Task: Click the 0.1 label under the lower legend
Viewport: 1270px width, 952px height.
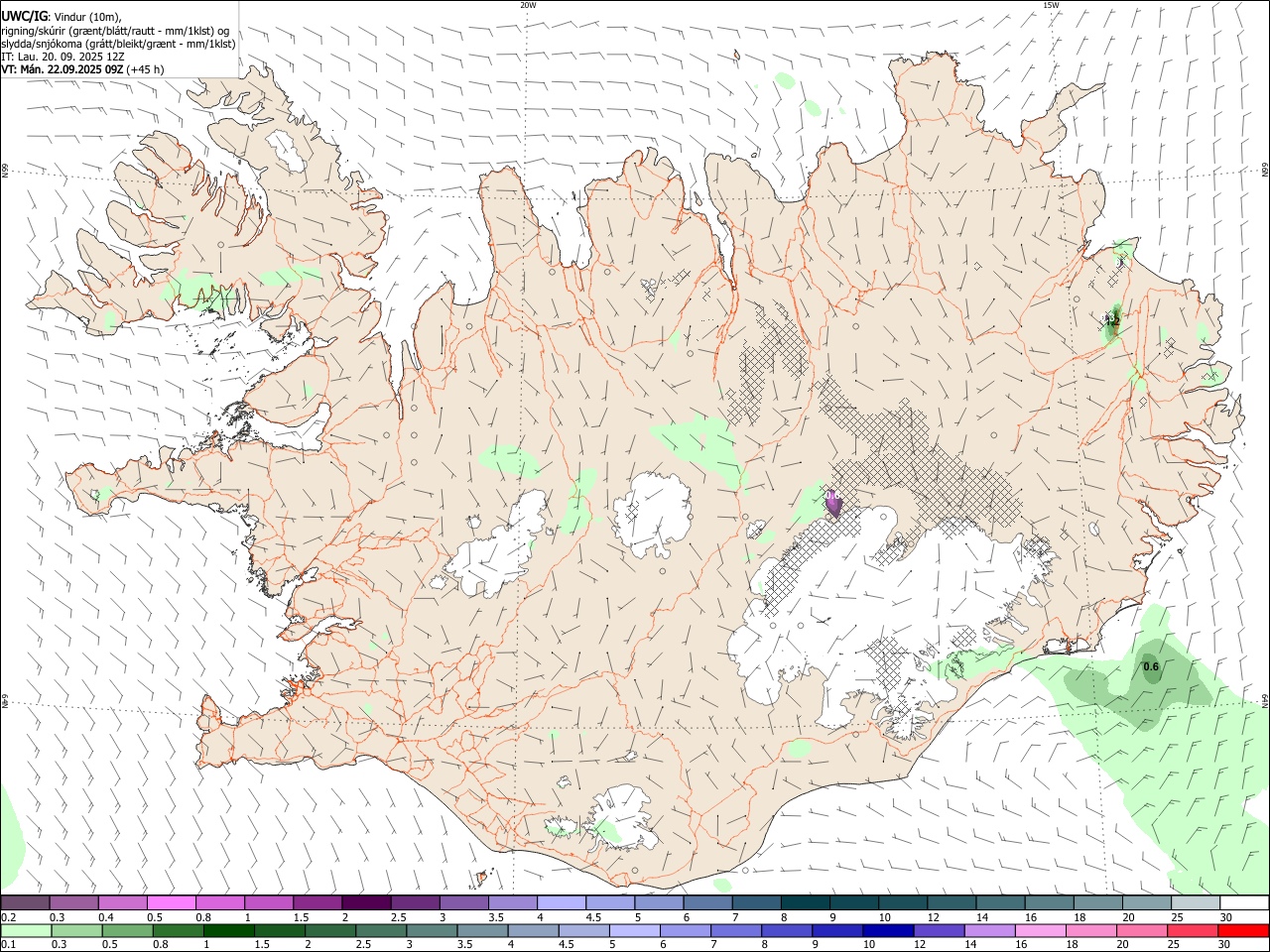Action: click(x=8, y=945)
